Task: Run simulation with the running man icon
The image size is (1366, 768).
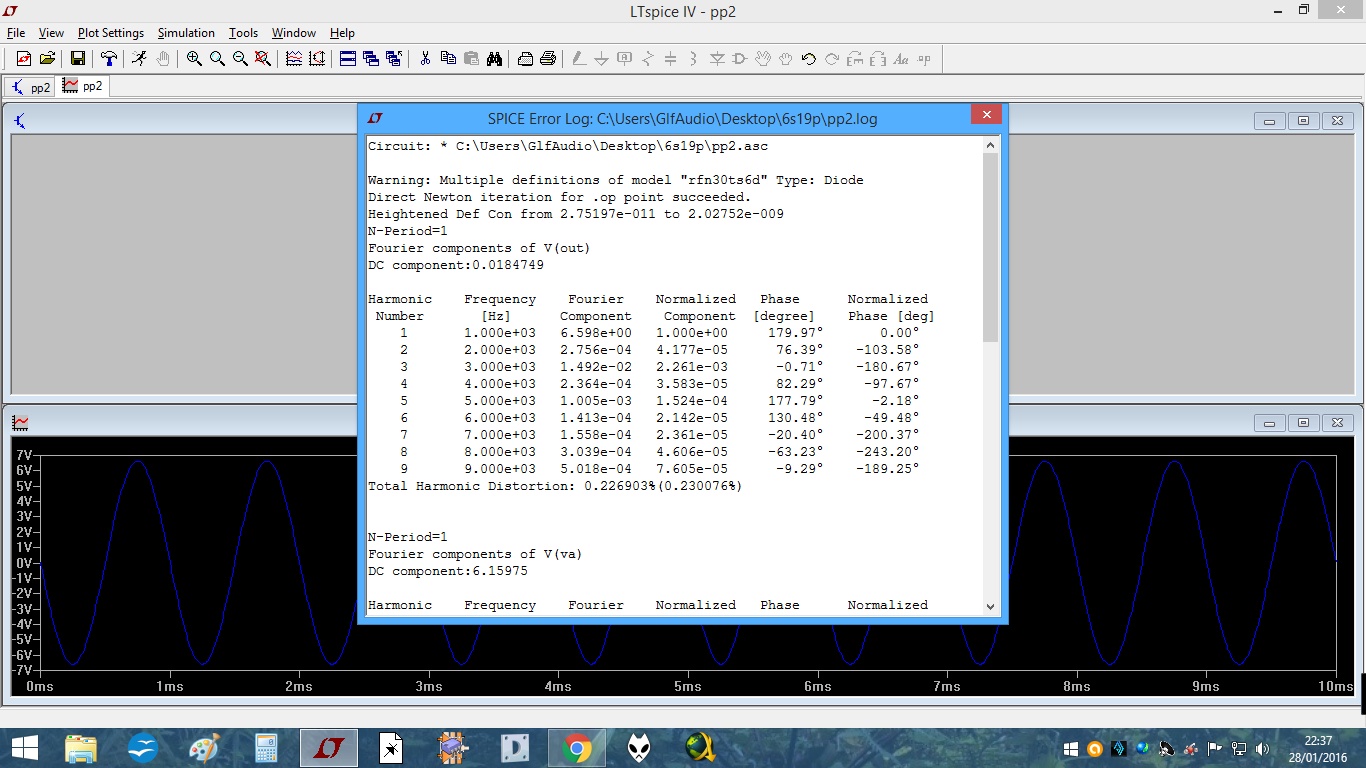Action: [x=139, y=59]
